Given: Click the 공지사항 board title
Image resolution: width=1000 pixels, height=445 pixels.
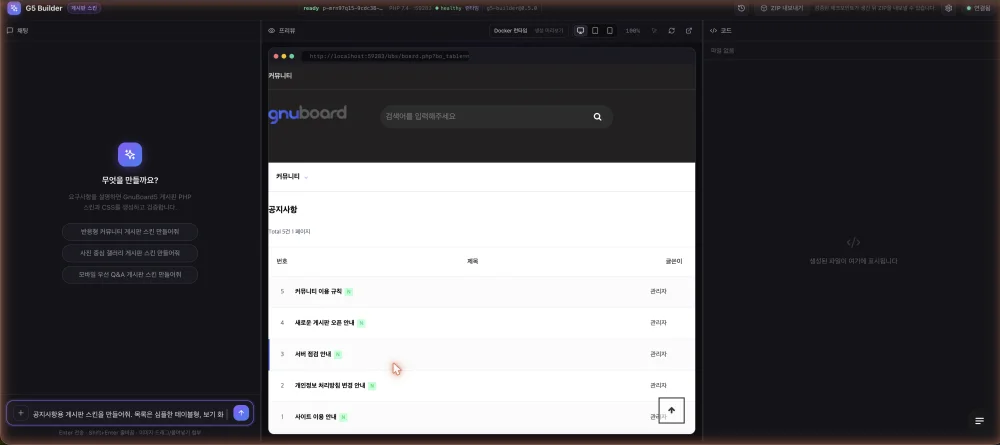Looking at the screenshot, I should coord(283,209).
